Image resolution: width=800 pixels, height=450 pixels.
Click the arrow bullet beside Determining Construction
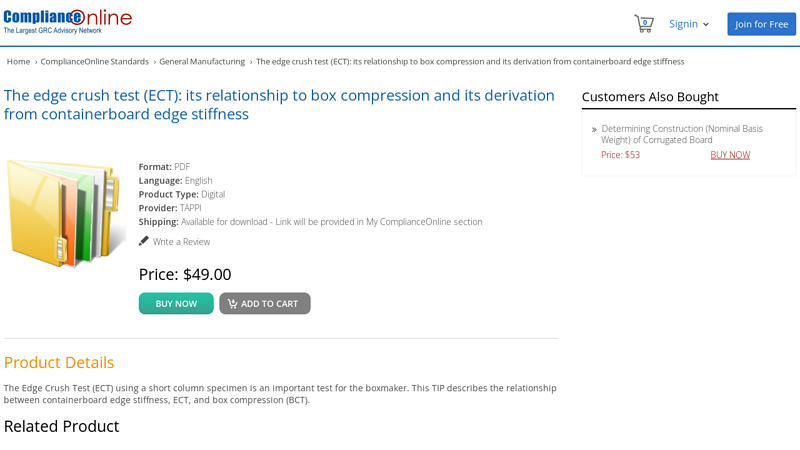click(594, 130)
